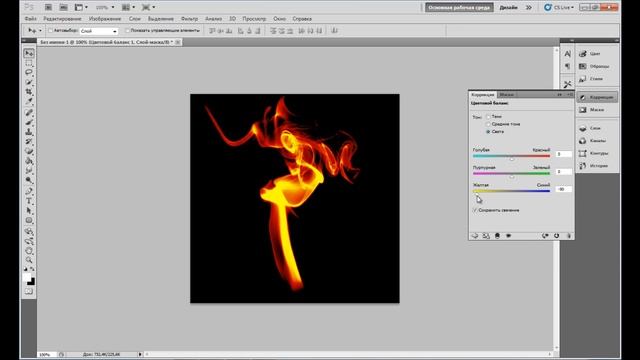The image size is (640, 360).
Task: Open the История panel from dock
Action: click(597, 166)
